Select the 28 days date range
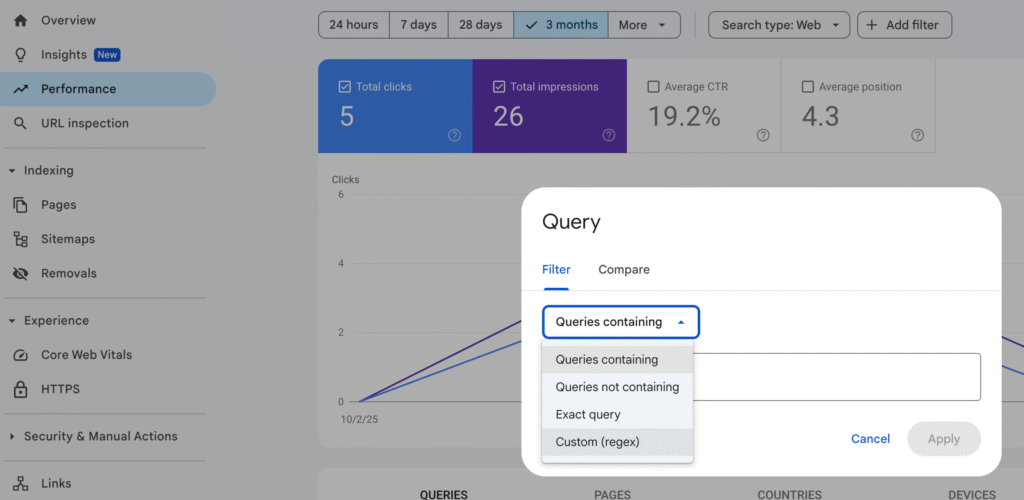This screenshot has width=1024, height=500. pos(481,25)
